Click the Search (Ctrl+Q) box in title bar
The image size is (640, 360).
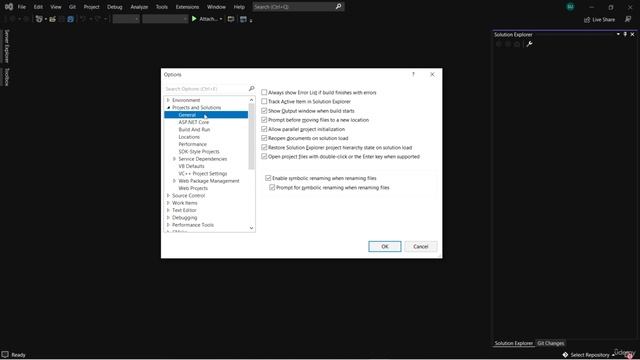point(294,7)
